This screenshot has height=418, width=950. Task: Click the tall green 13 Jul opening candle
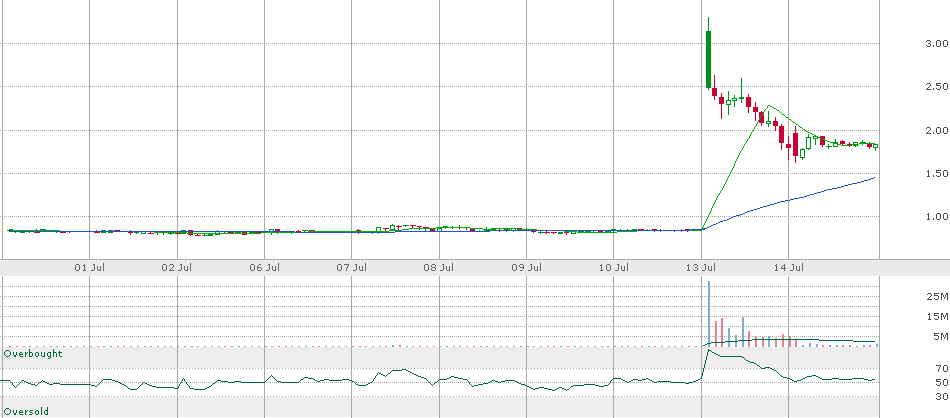coord(708,59)
